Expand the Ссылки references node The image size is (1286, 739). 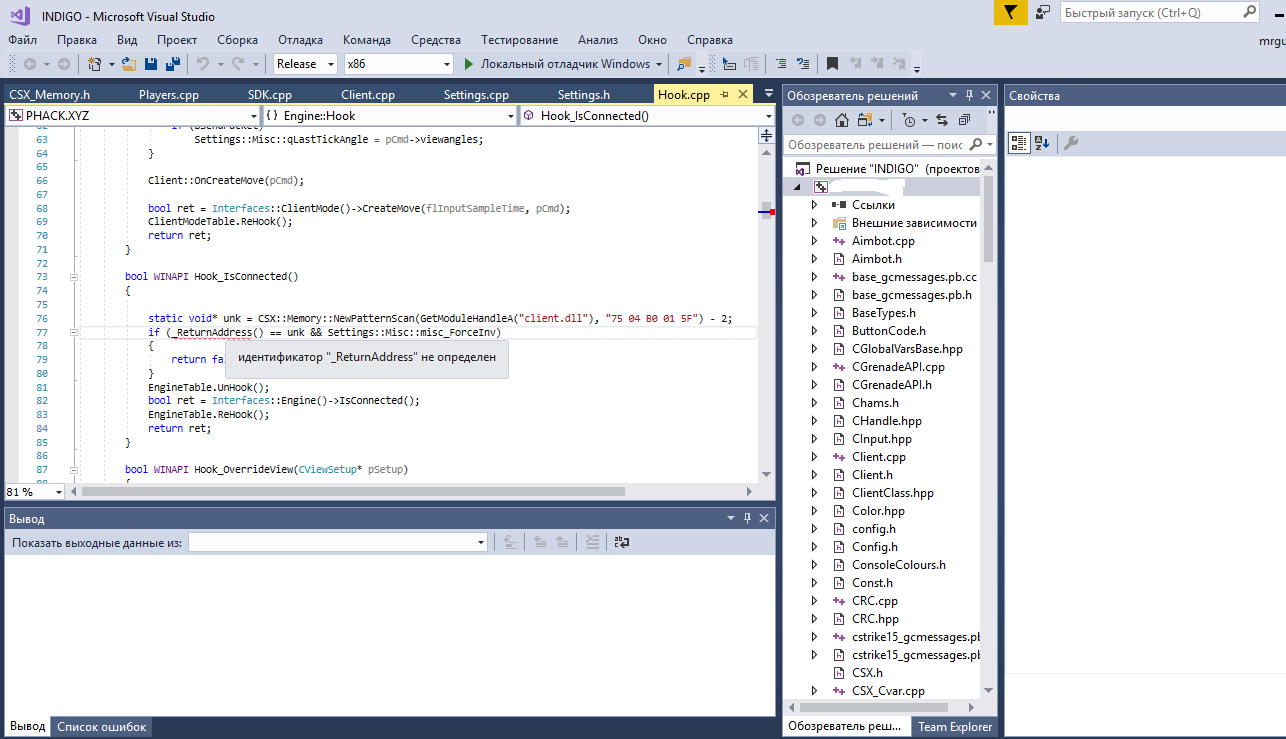(814, 205)
